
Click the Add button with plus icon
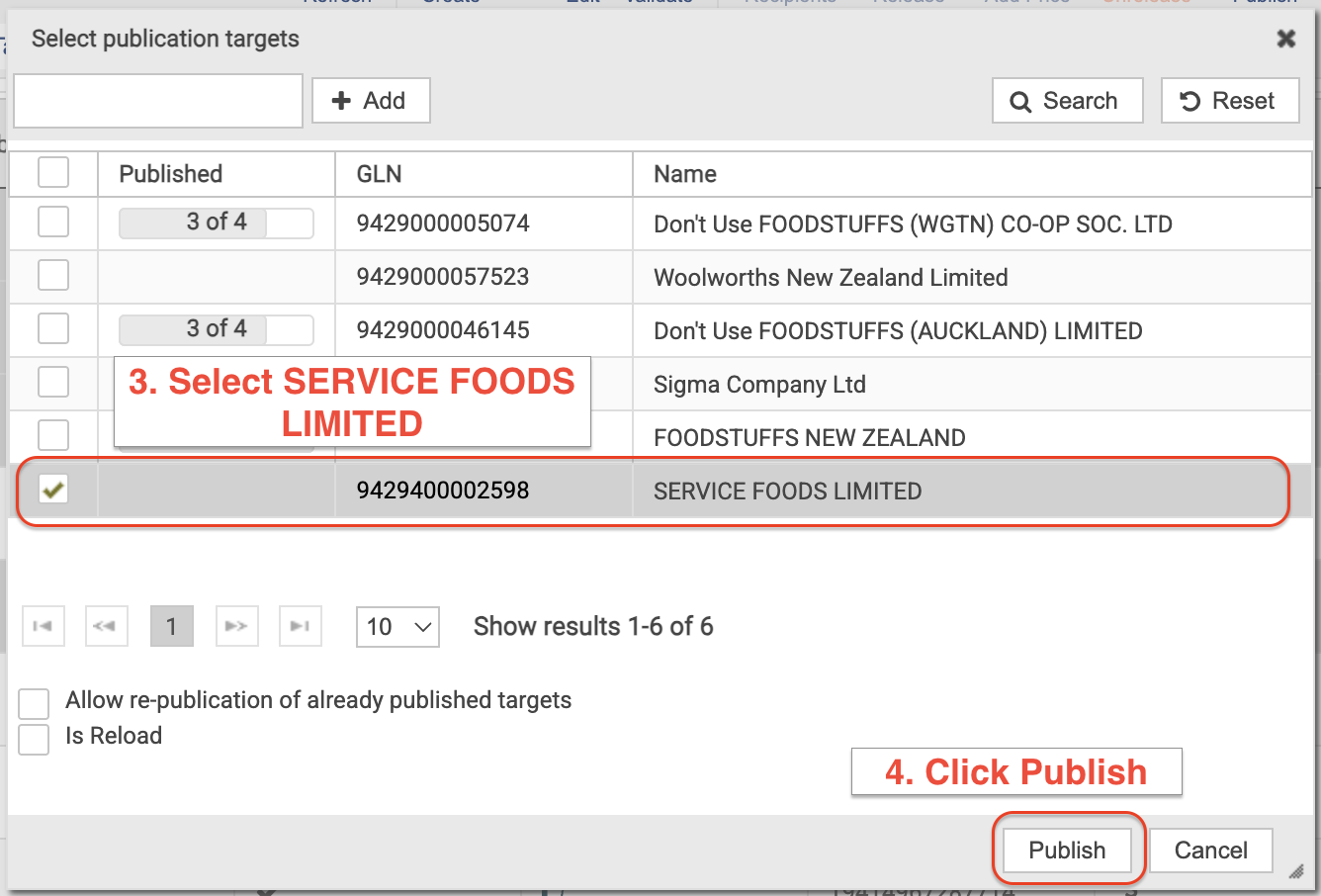[x=371, y=101]
